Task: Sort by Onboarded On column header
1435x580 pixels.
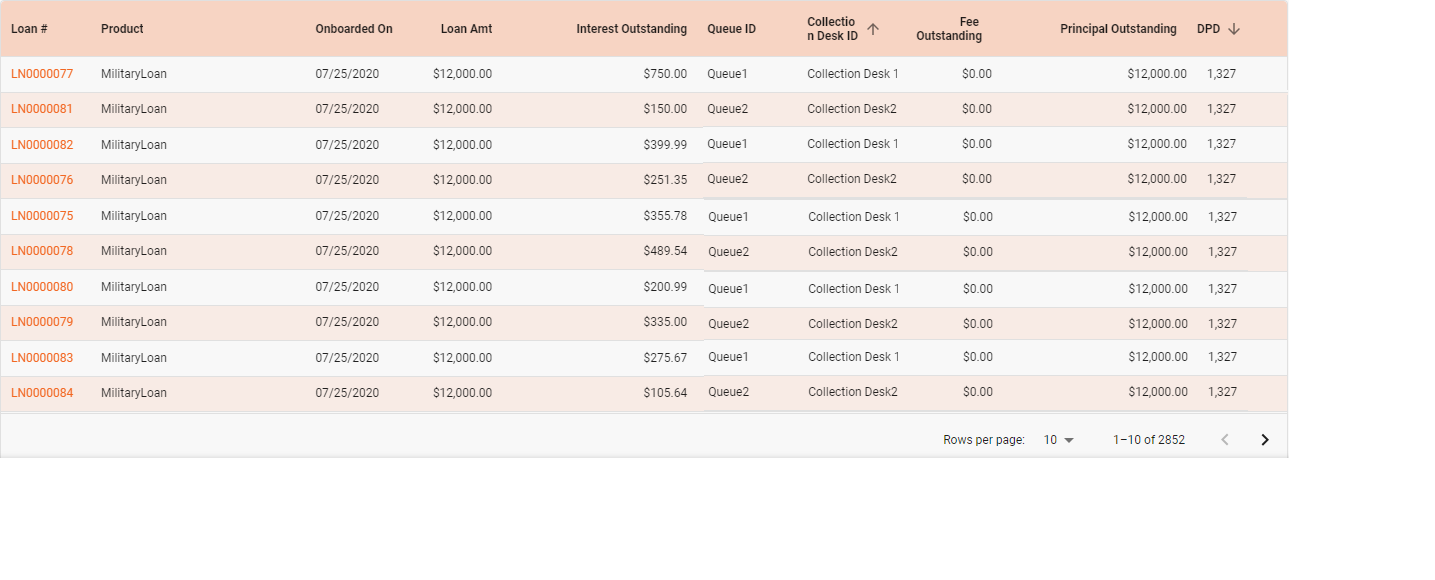Action: click(x=354, y=29)
